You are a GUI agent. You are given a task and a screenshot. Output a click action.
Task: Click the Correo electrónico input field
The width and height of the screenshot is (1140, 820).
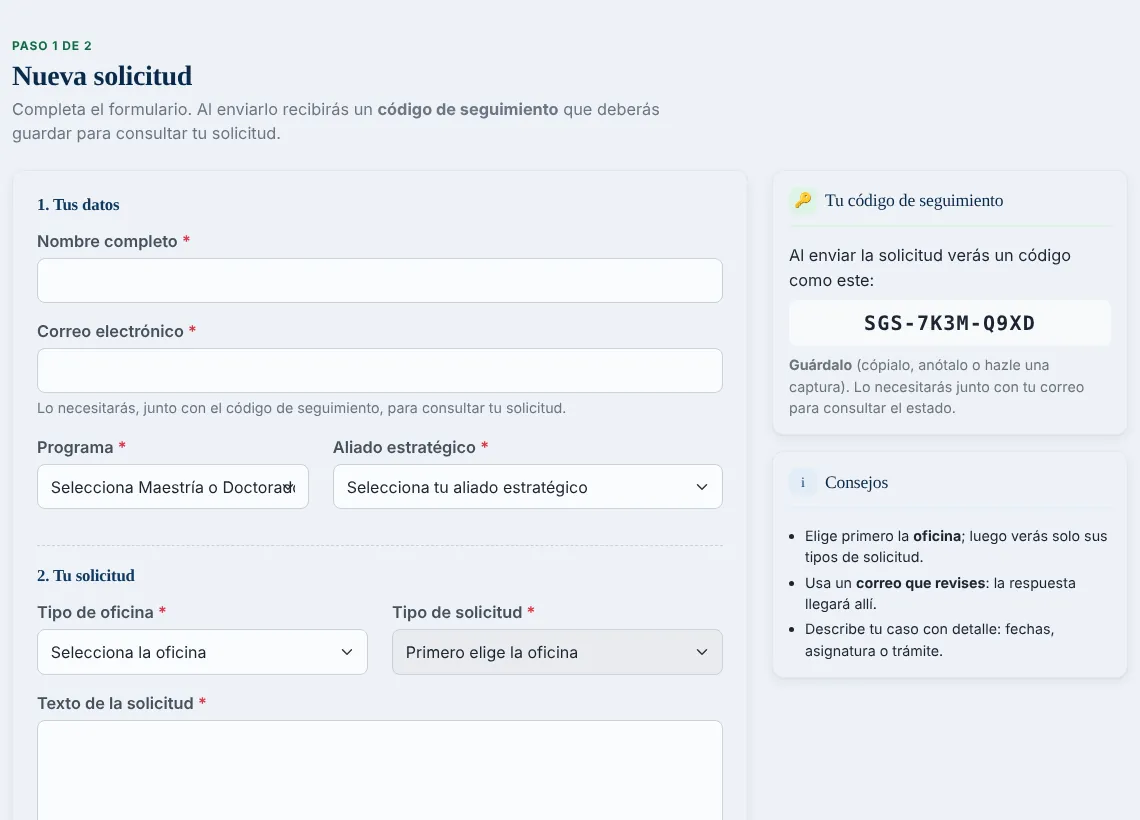coord(380,371)
